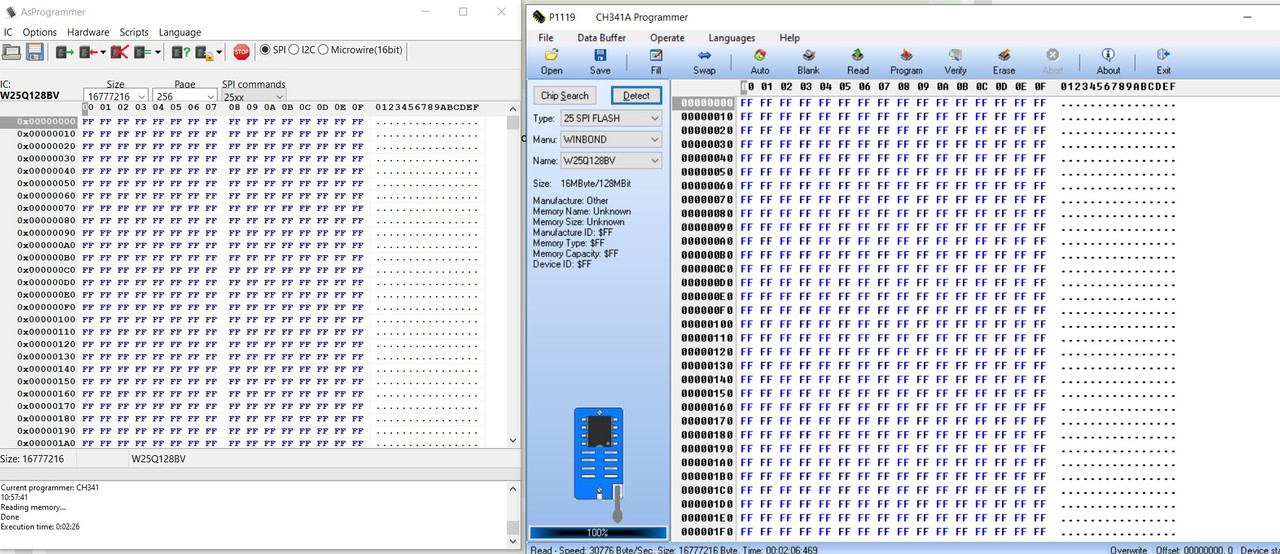Open About info in CH341A Programmer toolbar
The height and width of the screenshot is (554, 1280).
tap(1108, 62)
